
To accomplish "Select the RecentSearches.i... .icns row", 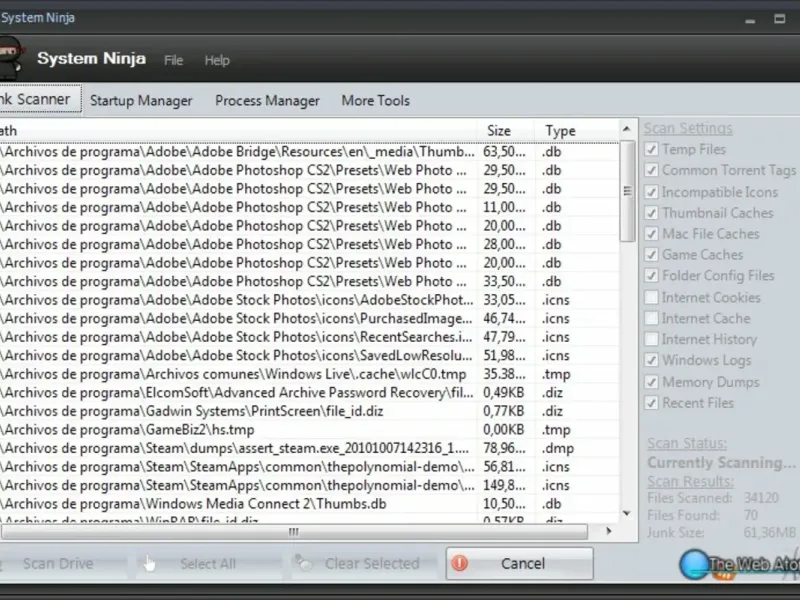I will click(x=309, y=337).
